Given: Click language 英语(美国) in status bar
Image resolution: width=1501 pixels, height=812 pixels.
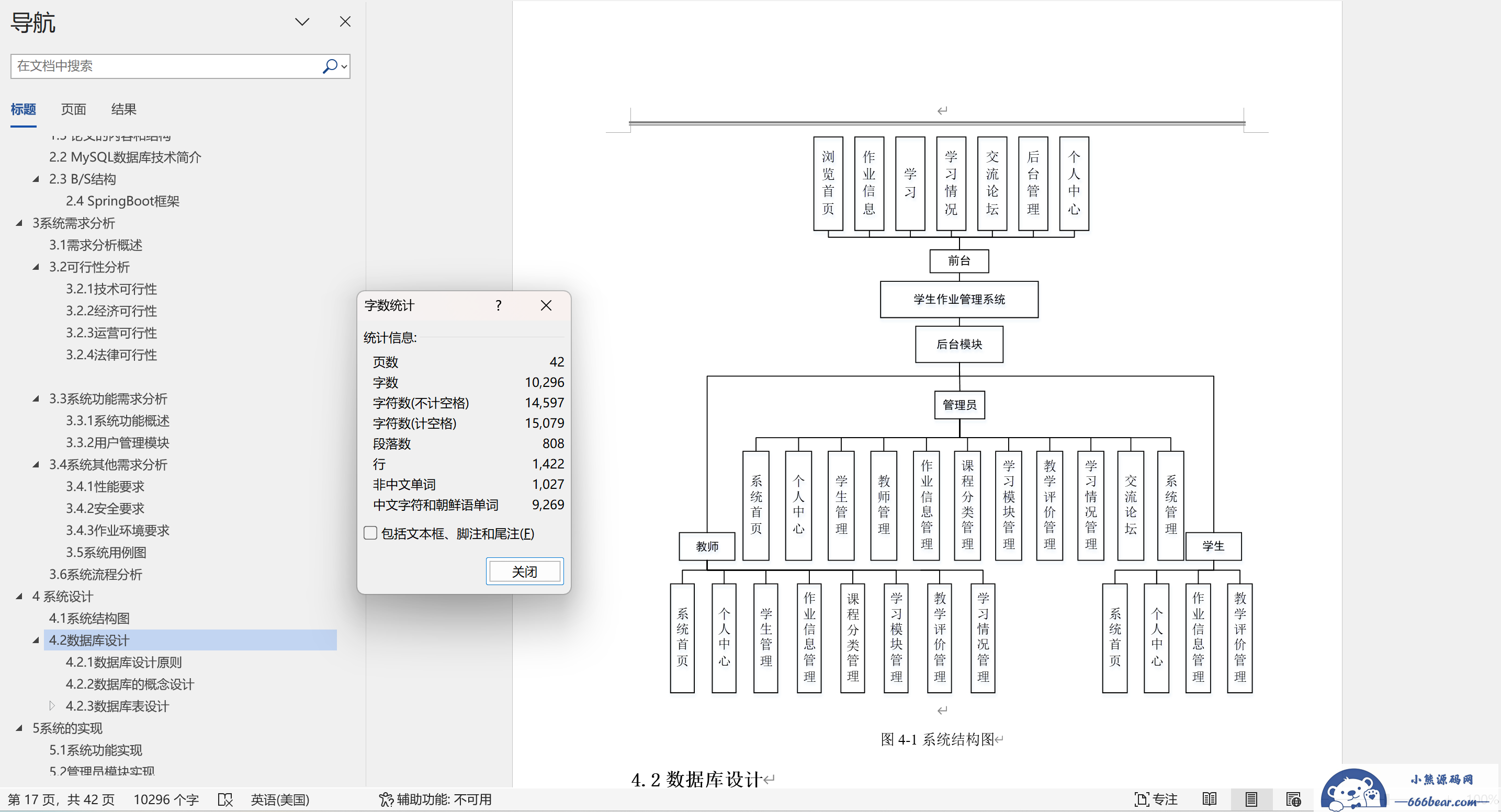Looking at the screenshot, I should tap(280, 800).
